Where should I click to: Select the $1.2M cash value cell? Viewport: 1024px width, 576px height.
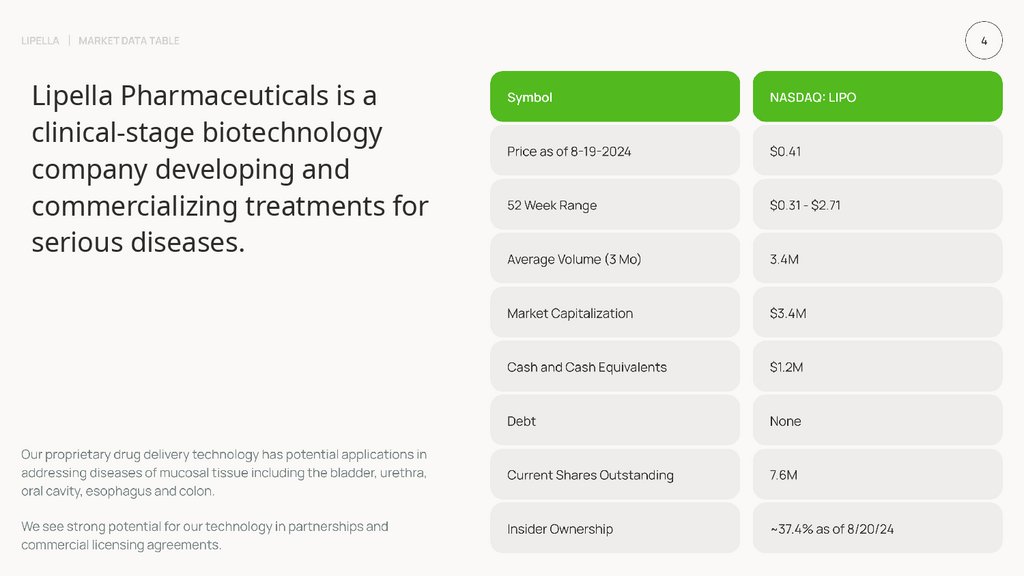[x=877, y=367]
